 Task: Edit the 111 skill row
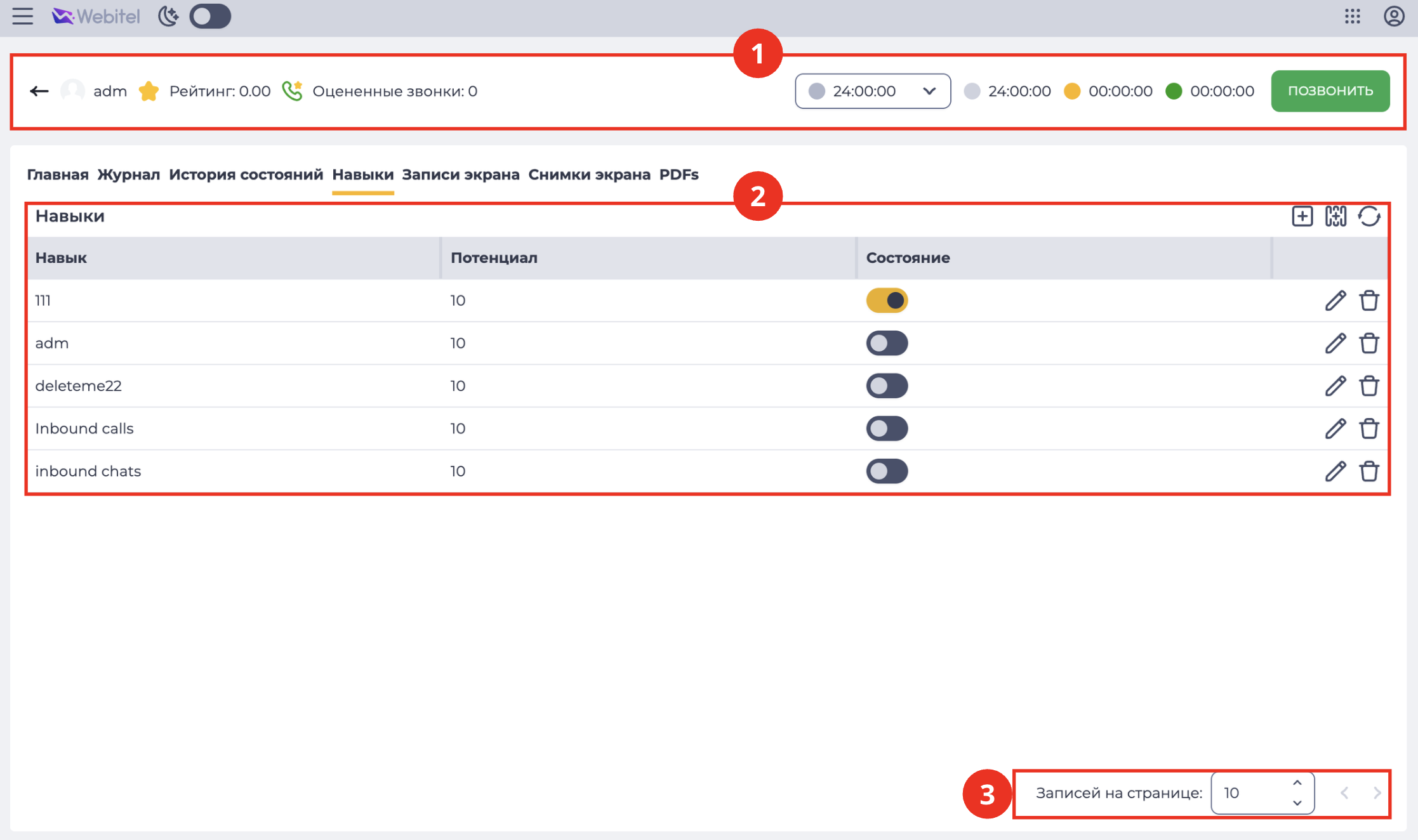[1335, 301]
